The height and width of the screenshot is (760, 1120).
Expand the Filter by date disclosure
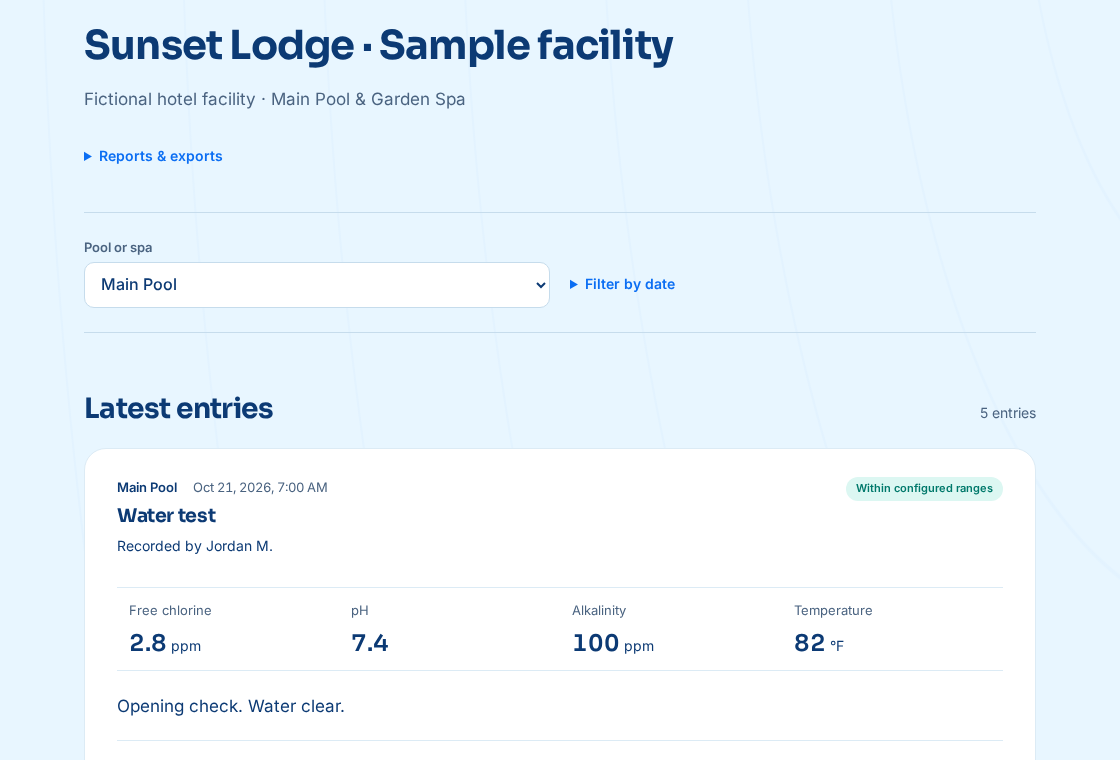click(622, 284)
